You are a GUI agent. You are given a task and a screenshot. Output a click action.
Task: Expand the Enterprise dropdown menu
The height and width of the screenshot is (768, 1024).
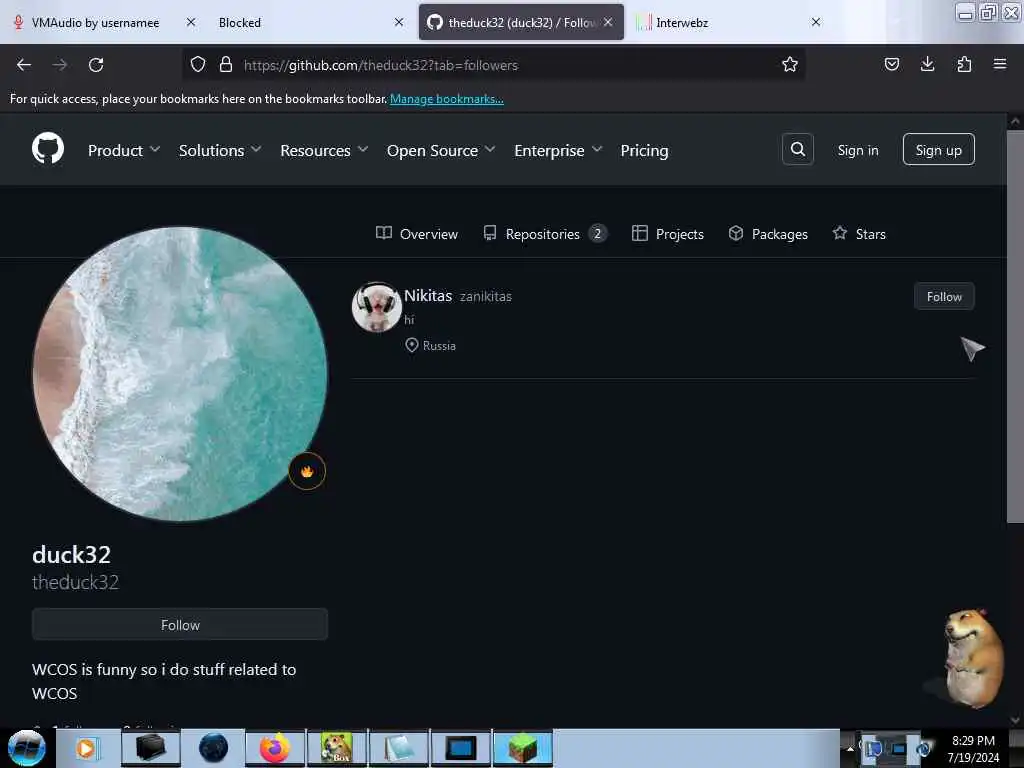pos(558,150)
